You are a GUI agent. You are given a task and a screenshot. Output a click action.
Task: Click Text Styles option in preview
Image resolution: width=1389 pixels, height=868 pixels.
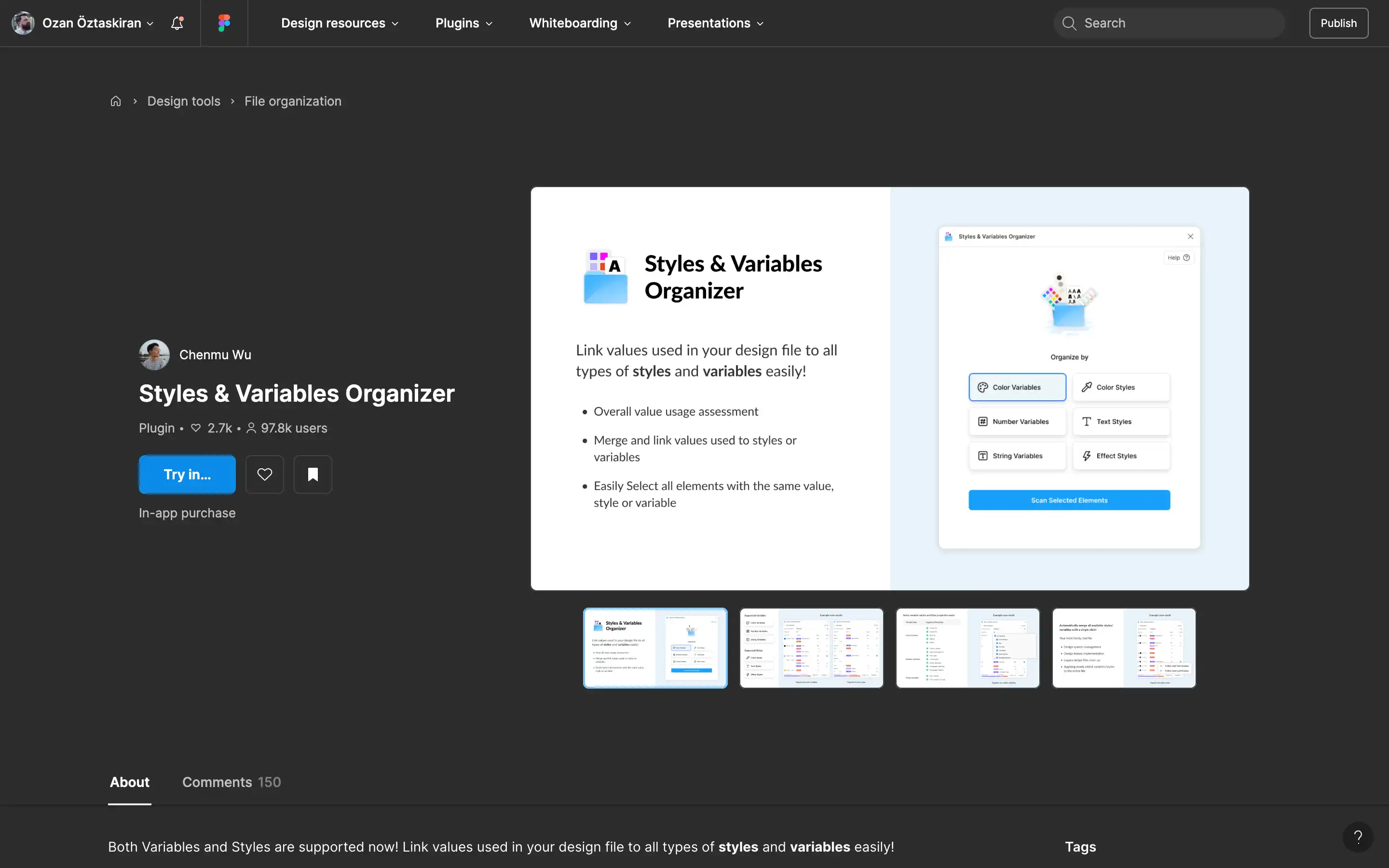coord(1121,422)
